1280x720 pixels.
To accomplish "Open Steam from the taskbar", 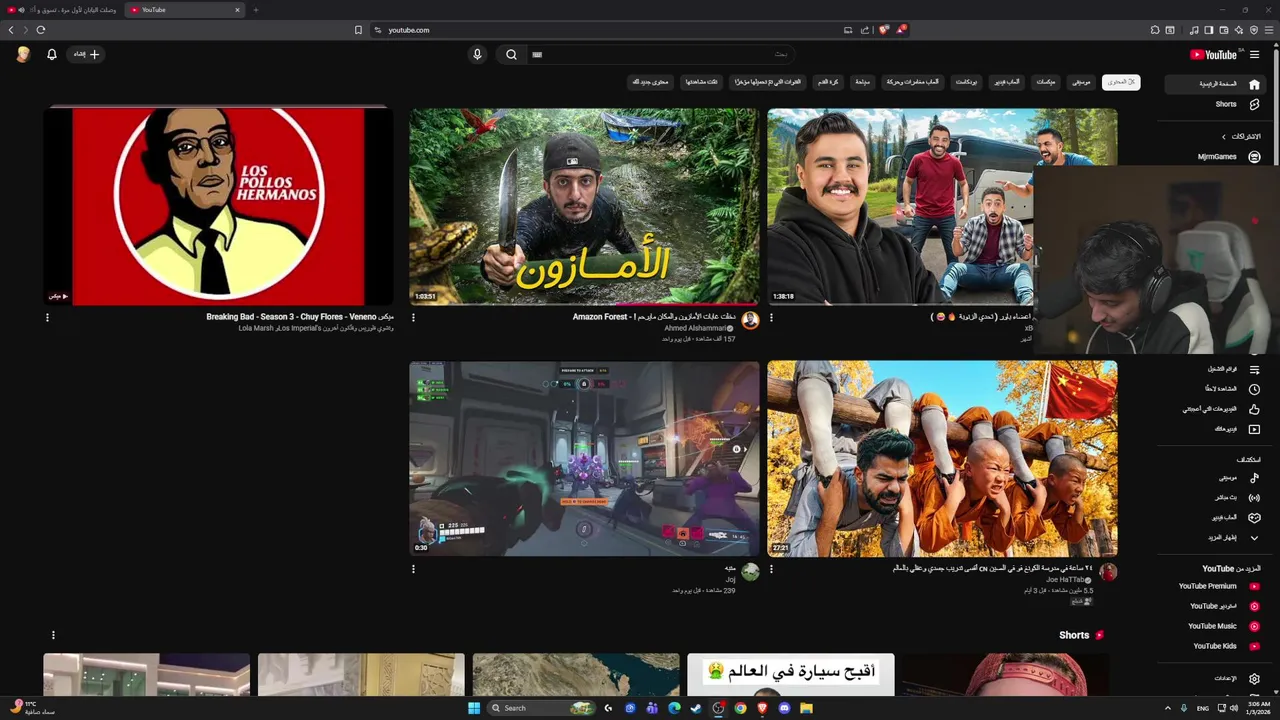I will [x=696, y=708].
